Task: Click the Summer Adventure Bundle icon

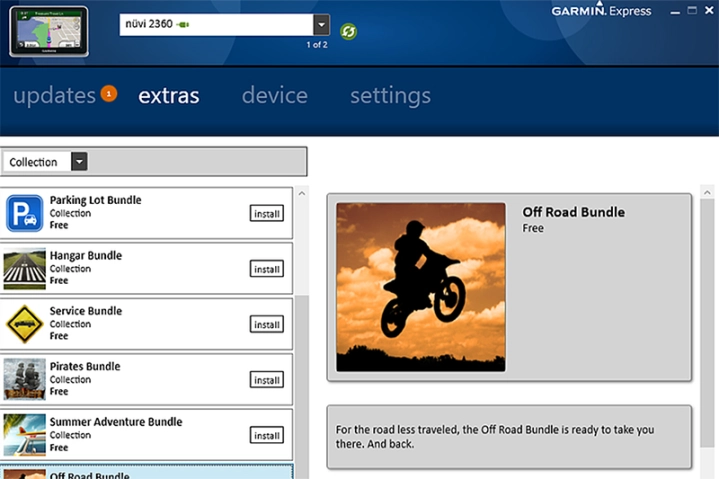Action: pyautogui.click(x=25, y=435)
